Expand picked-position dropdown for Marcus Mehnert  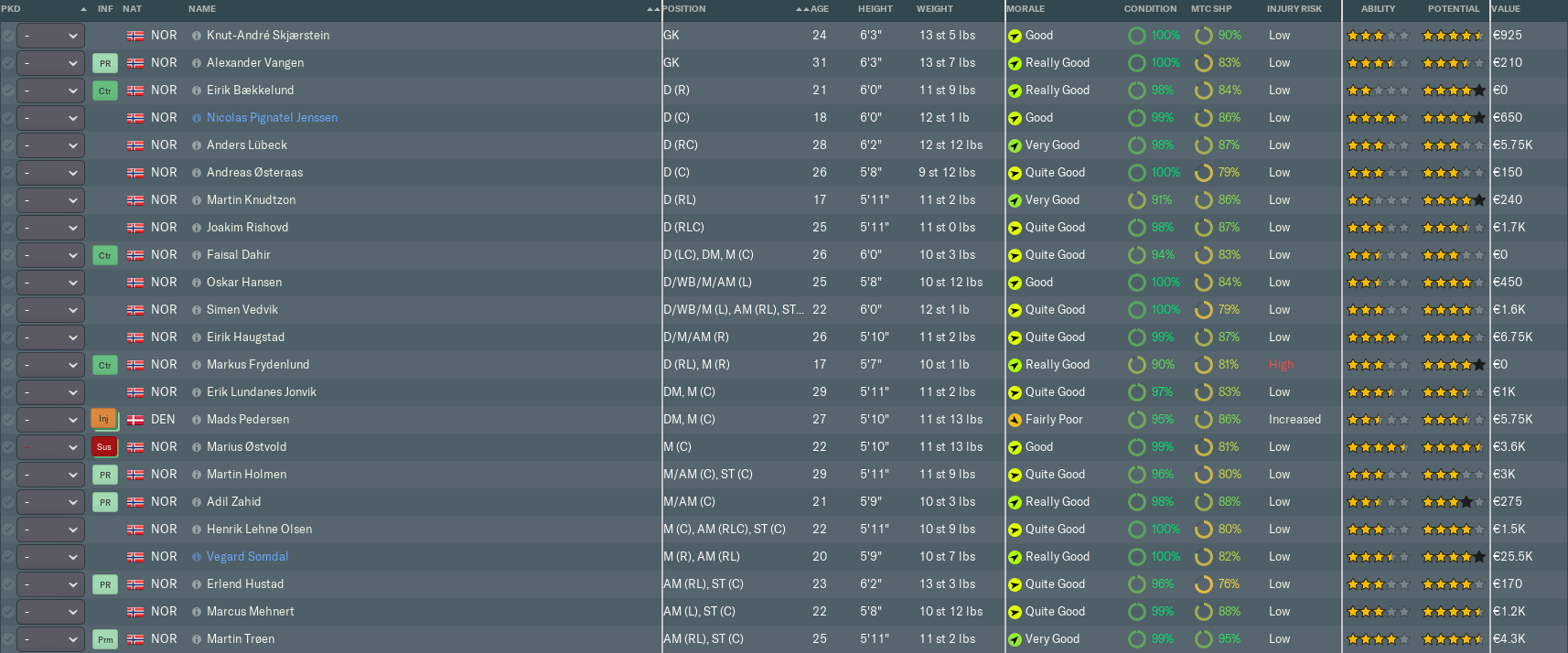[x=51, y=612]
